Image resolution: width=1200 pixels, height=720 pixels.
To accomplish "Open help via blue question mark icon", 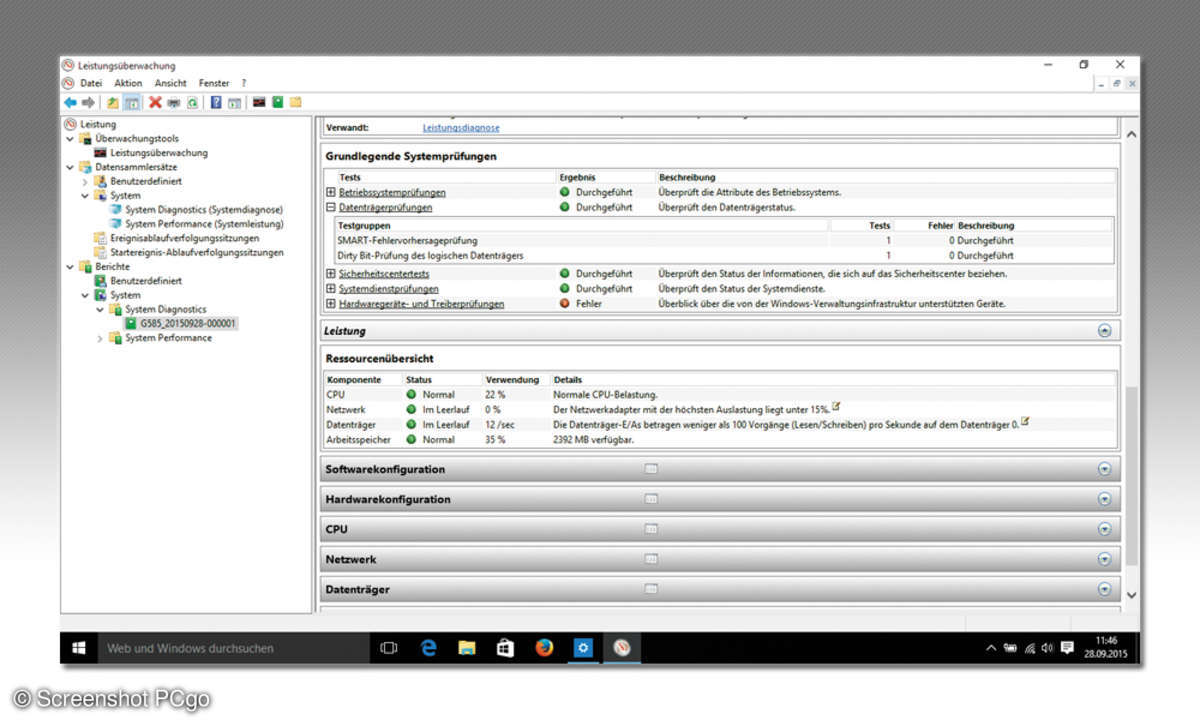I will tap(216, 102).
